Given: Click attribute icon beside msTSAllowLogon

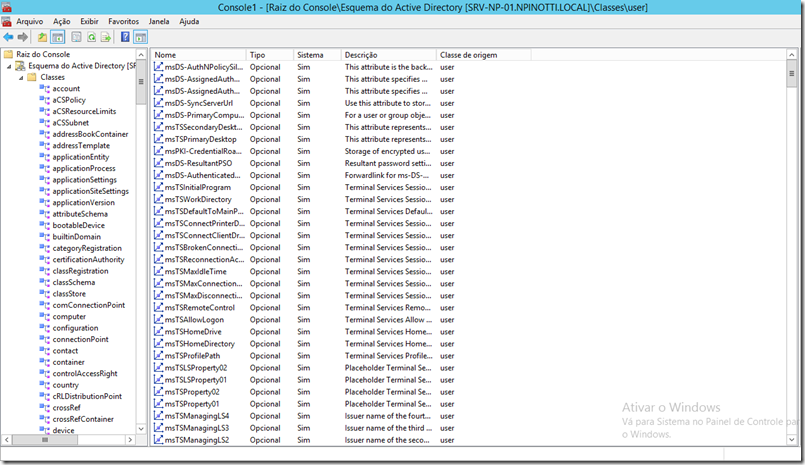Looking at the screenshot, I should point(158,320).
